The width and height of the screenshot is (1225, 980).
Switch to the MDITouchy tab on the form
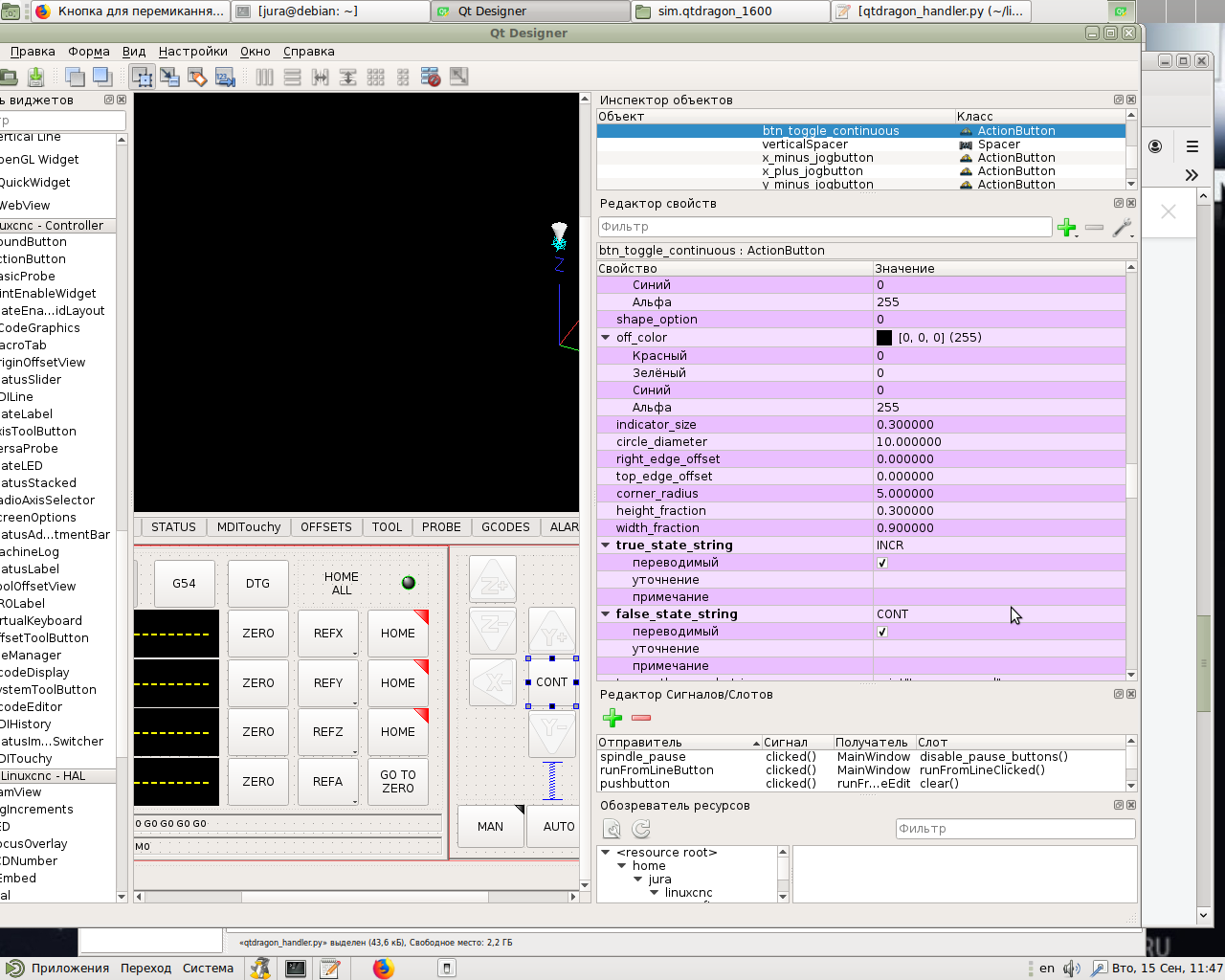(249, 527)
